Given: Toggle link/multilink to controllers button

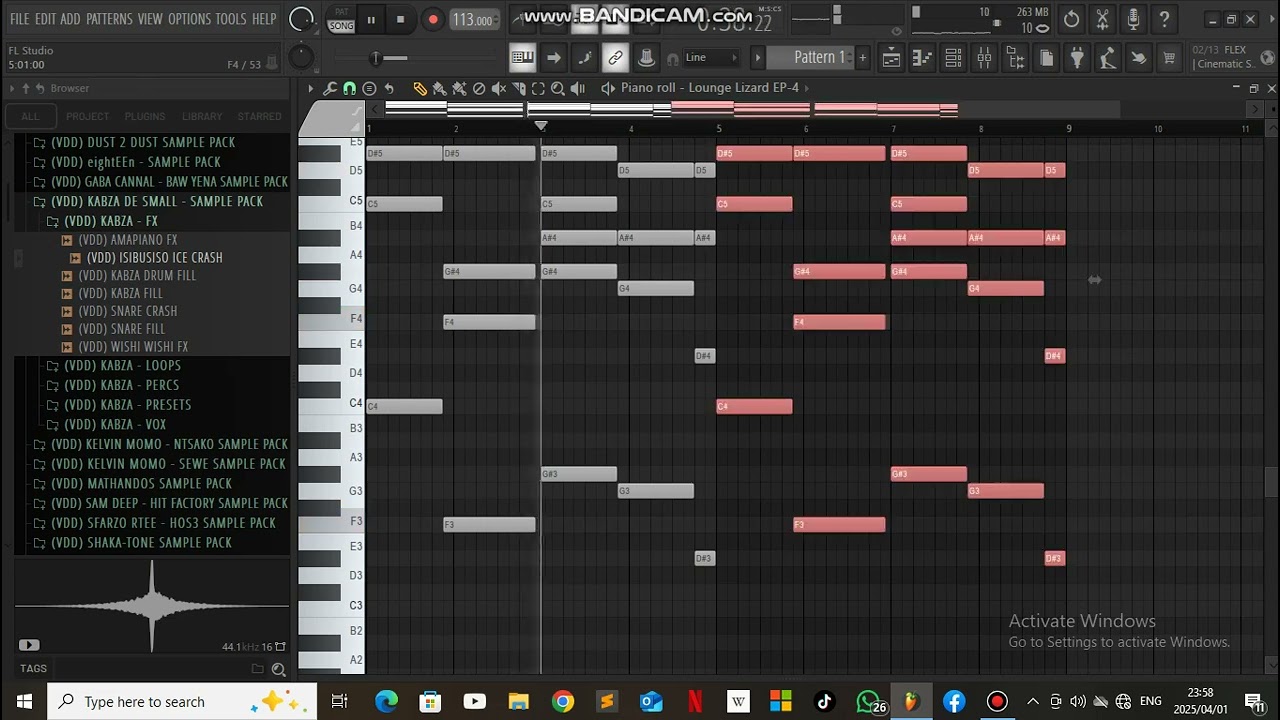Looking at the screenshot, I should point(616,58).
